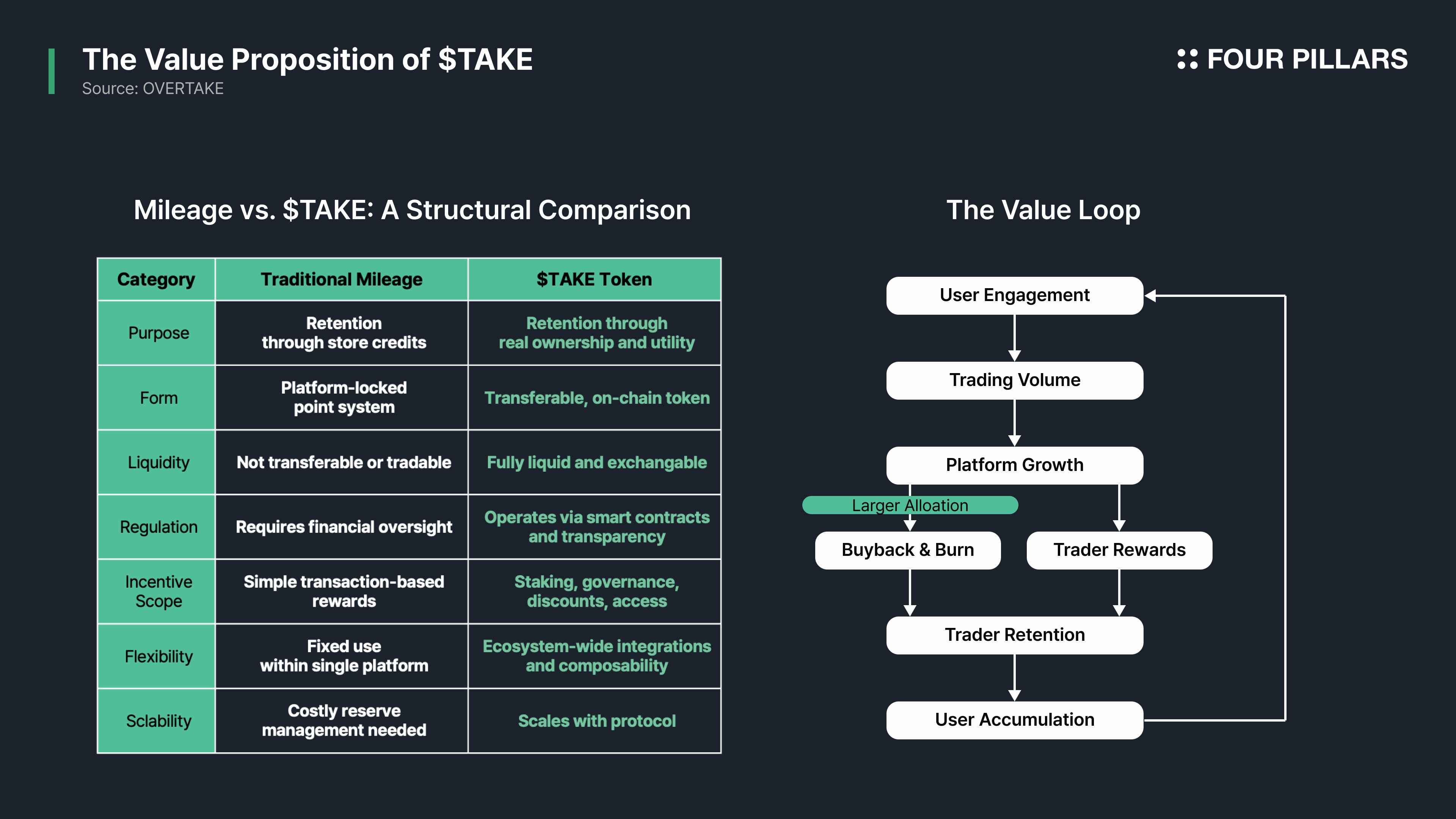Select the Trading Volume box

[1014, 380]
